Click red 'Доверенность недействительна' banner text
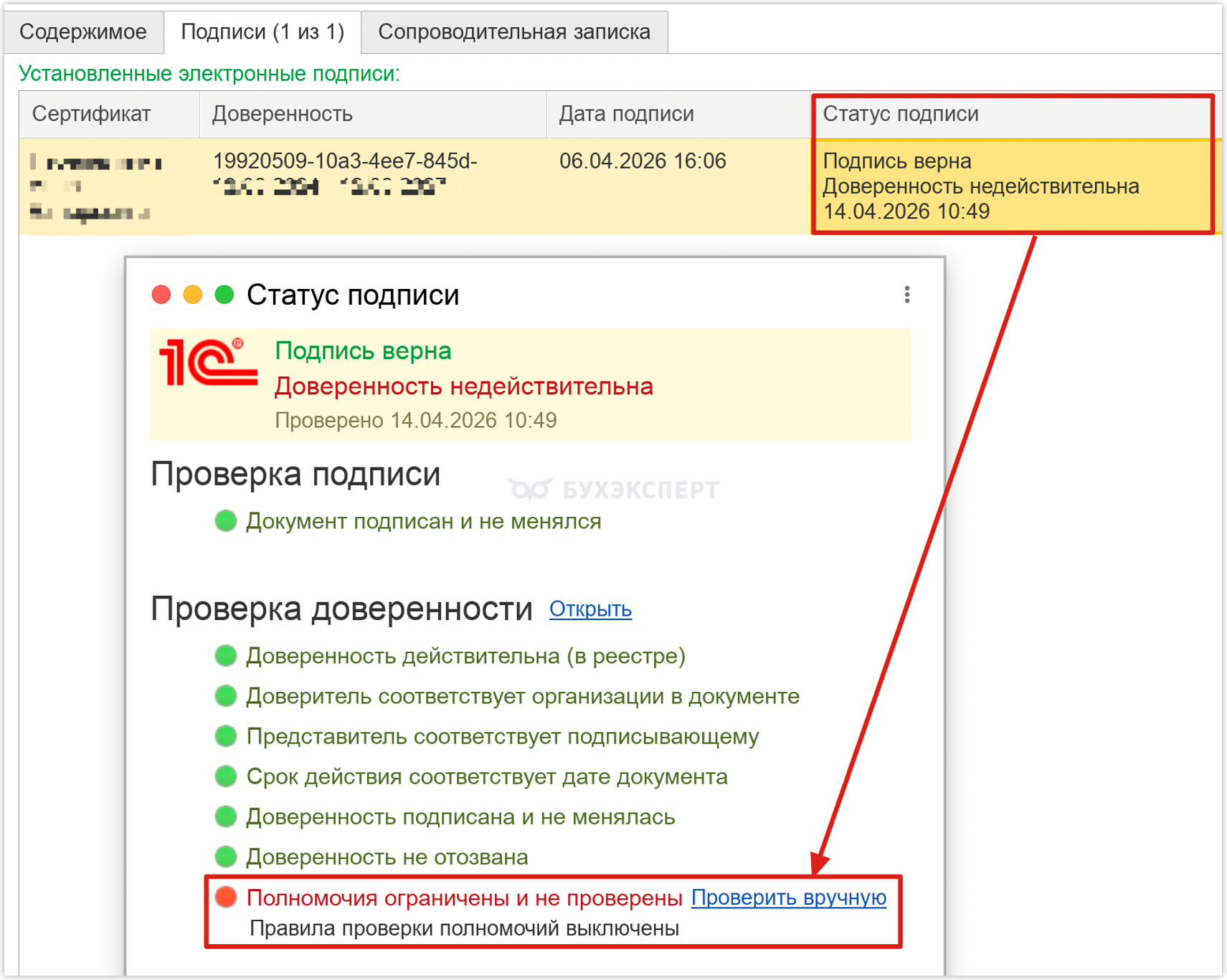The height and width of the screenshot is (980, 1227). click(464, 386)
